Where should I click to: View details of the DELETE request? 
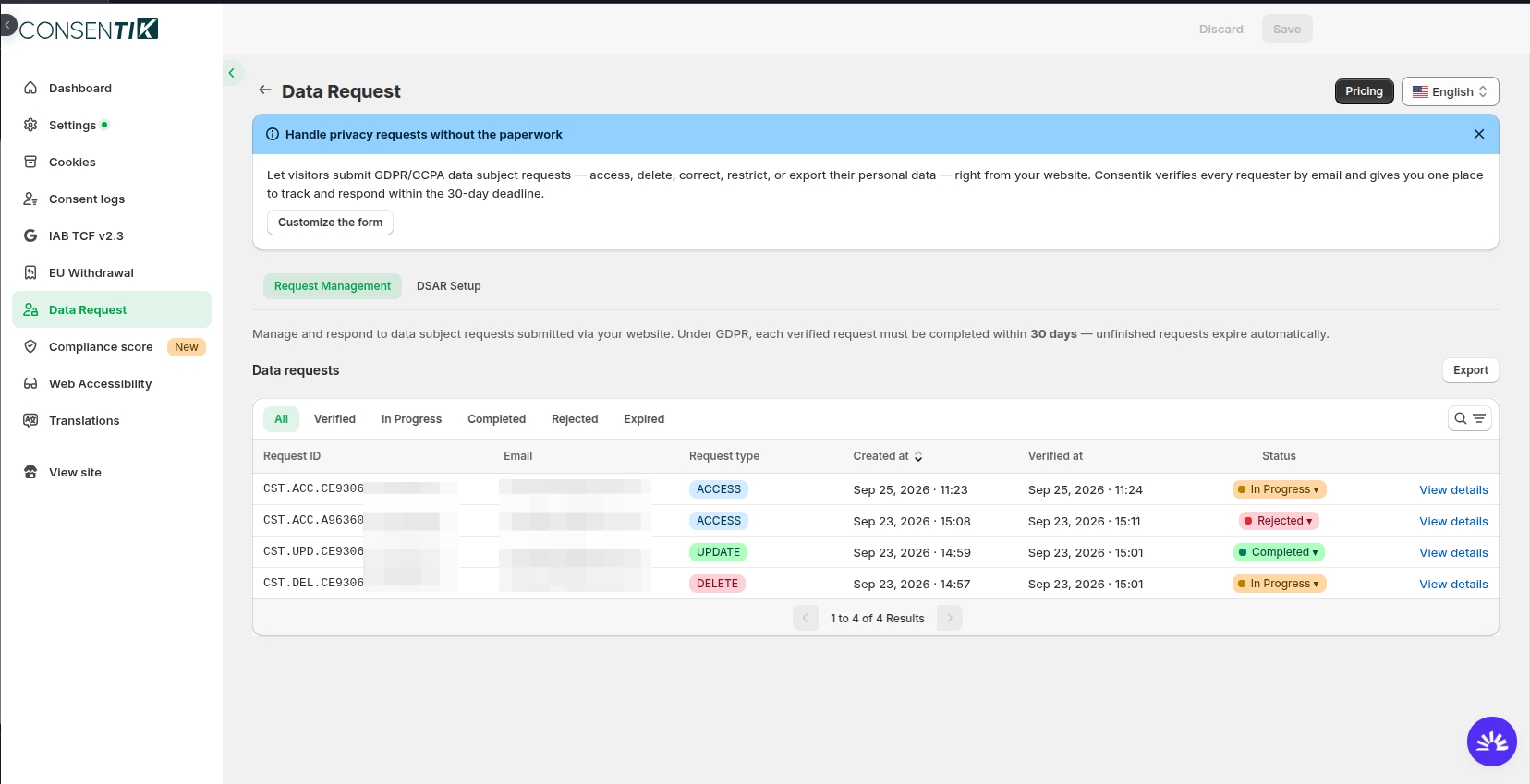[1453, 585]
